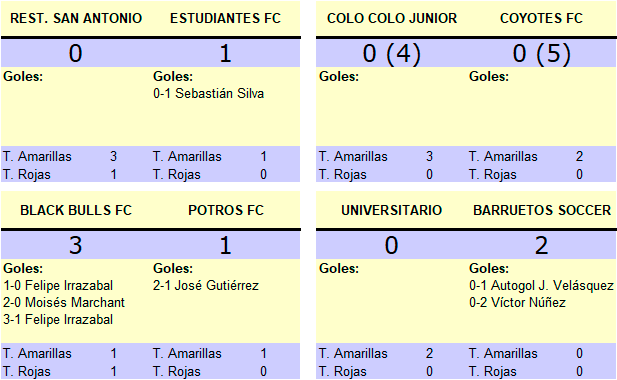Click the COLO COLO JUNIOR header
Image resolution: width=617 pixels, height=380 pixels.
[x=392, y=18]
